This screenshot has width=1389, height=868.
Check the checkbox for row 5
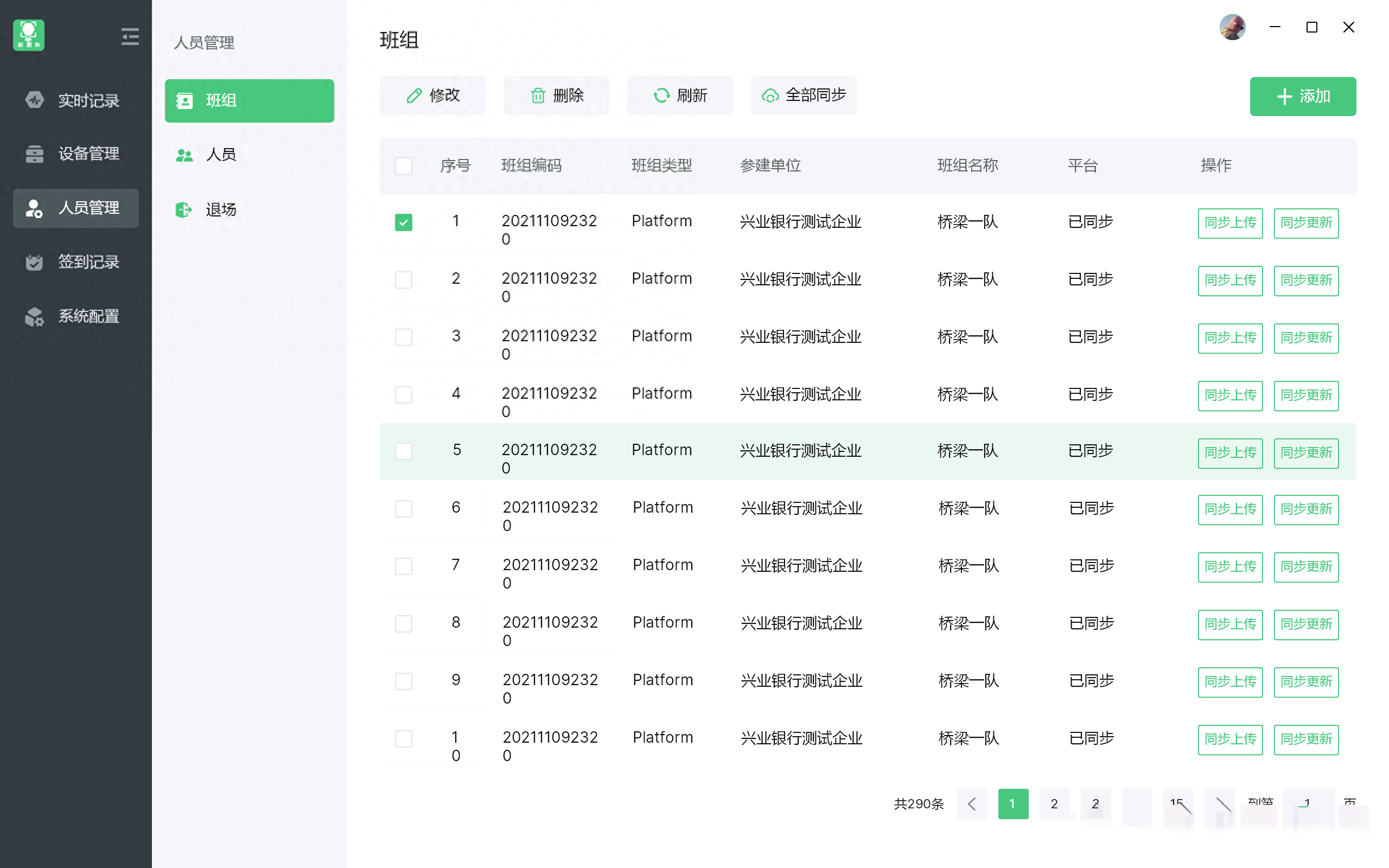tap(404, 451)
